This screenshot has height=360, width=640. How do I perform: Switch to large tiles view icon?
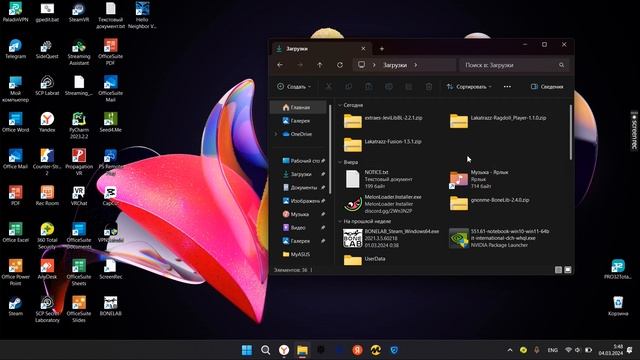point(567,270)
